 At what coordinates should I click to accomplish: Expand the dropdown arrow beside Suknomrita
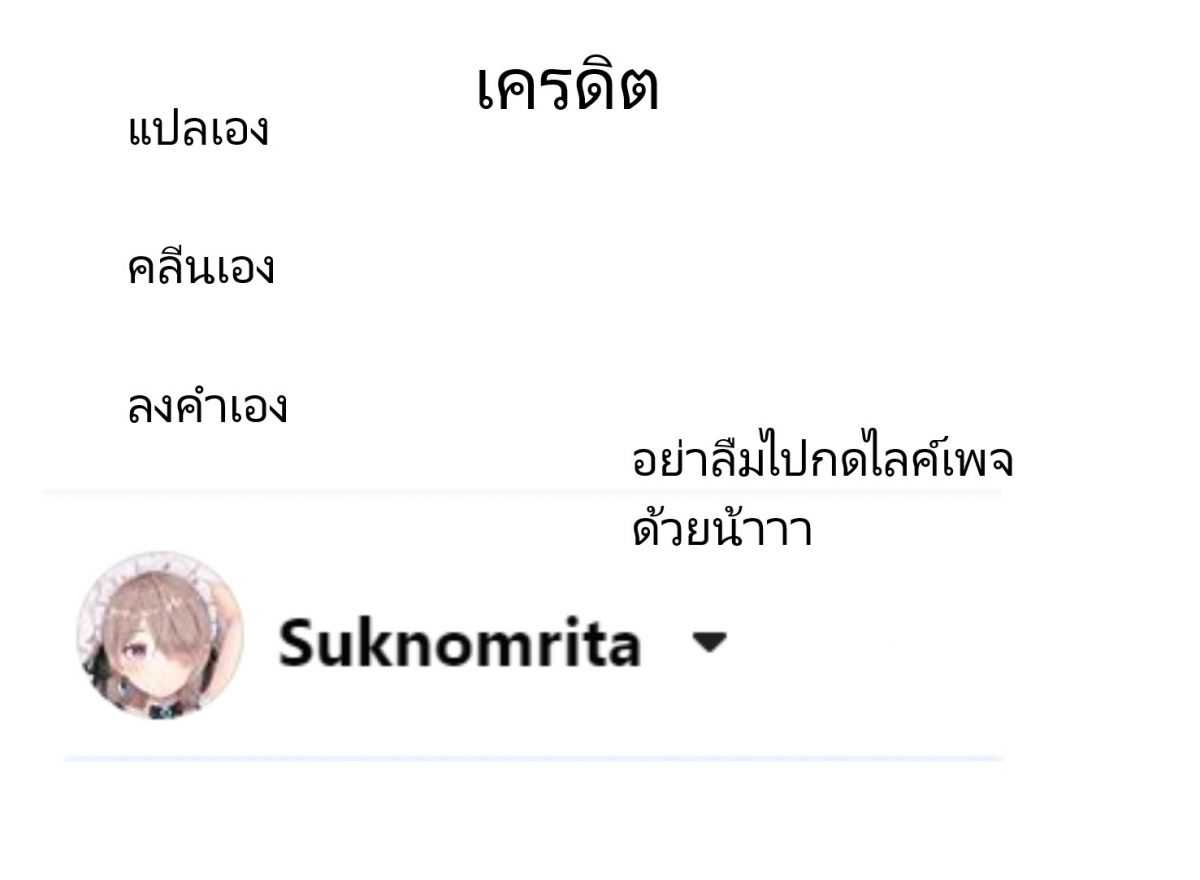[710, 641]
